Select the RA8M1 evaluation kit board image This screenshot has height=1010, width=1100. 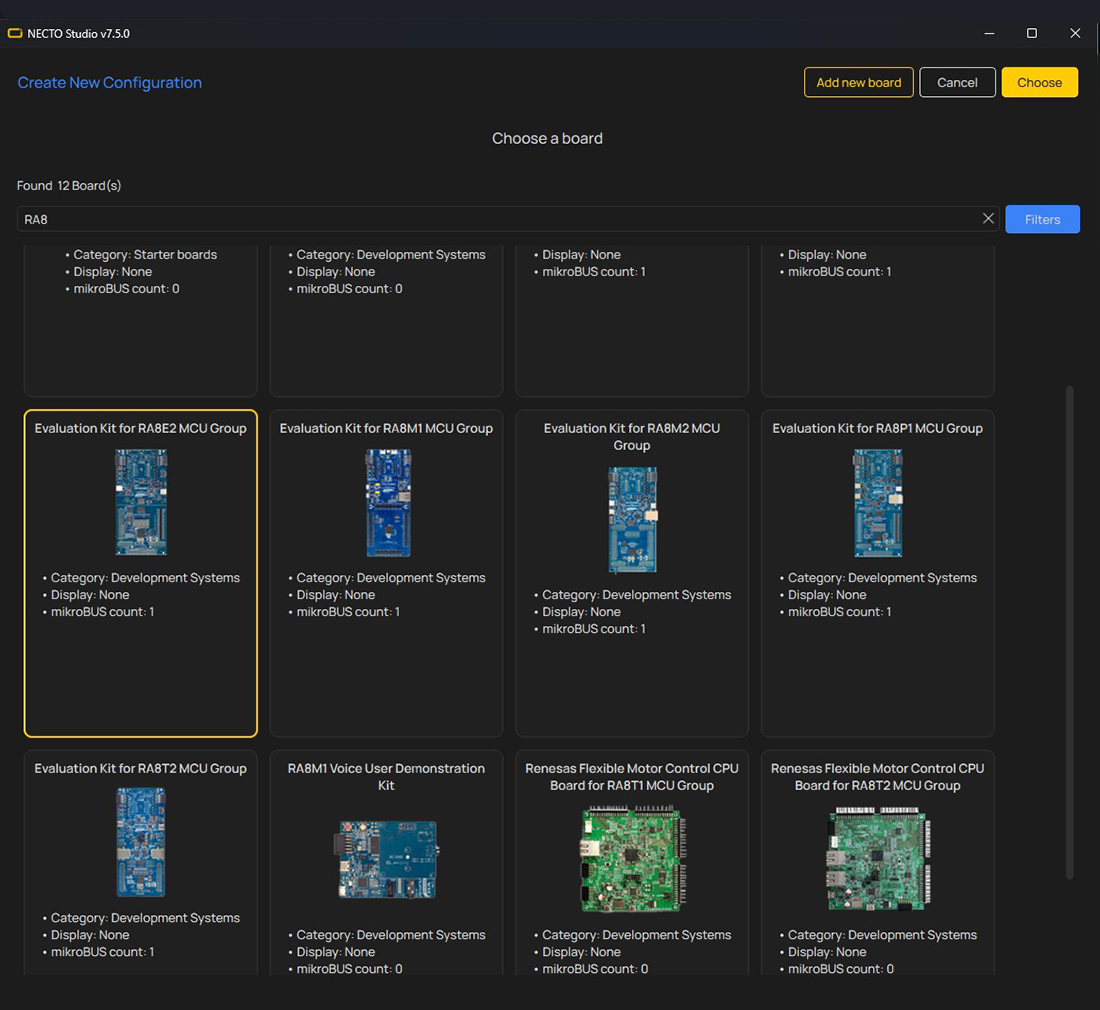[x=388, y=503]
